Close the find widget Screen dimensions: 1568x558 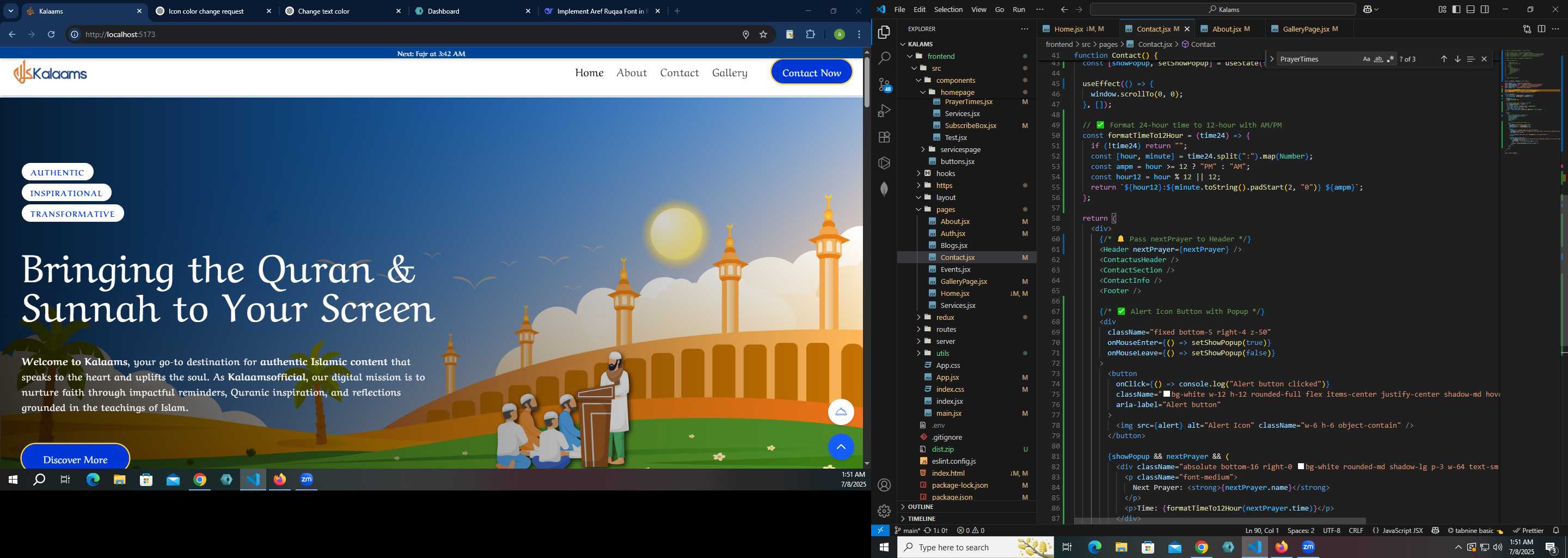(1484, 59)
